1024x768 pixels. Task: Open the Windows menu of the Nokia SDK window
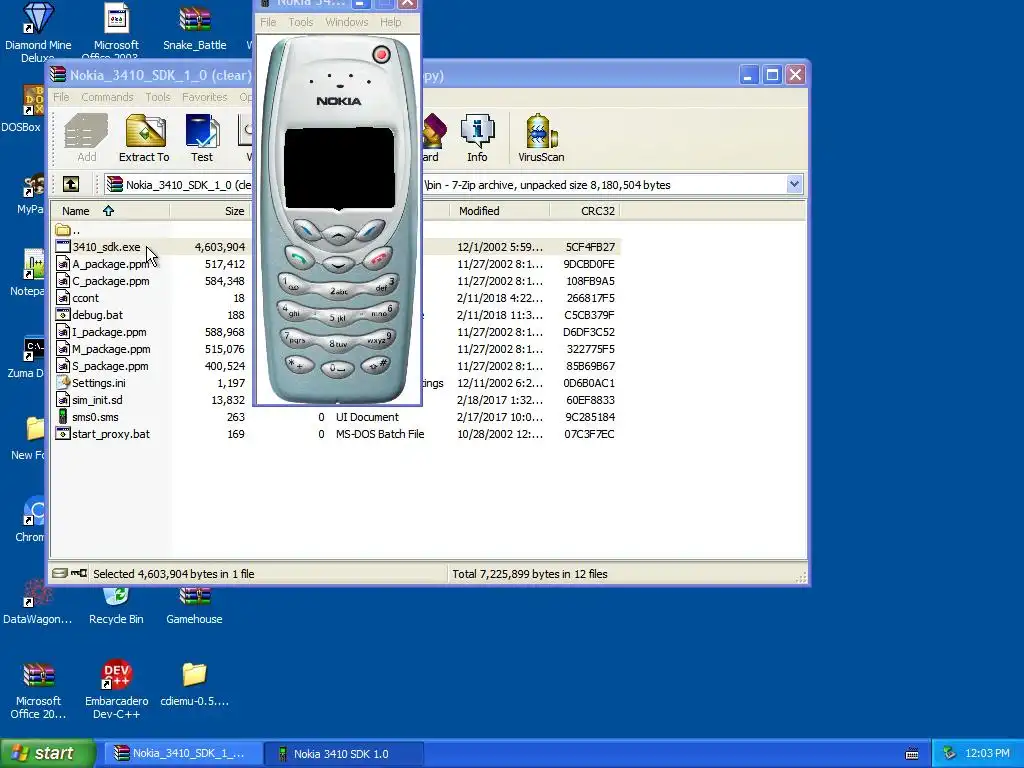[347, 22]
